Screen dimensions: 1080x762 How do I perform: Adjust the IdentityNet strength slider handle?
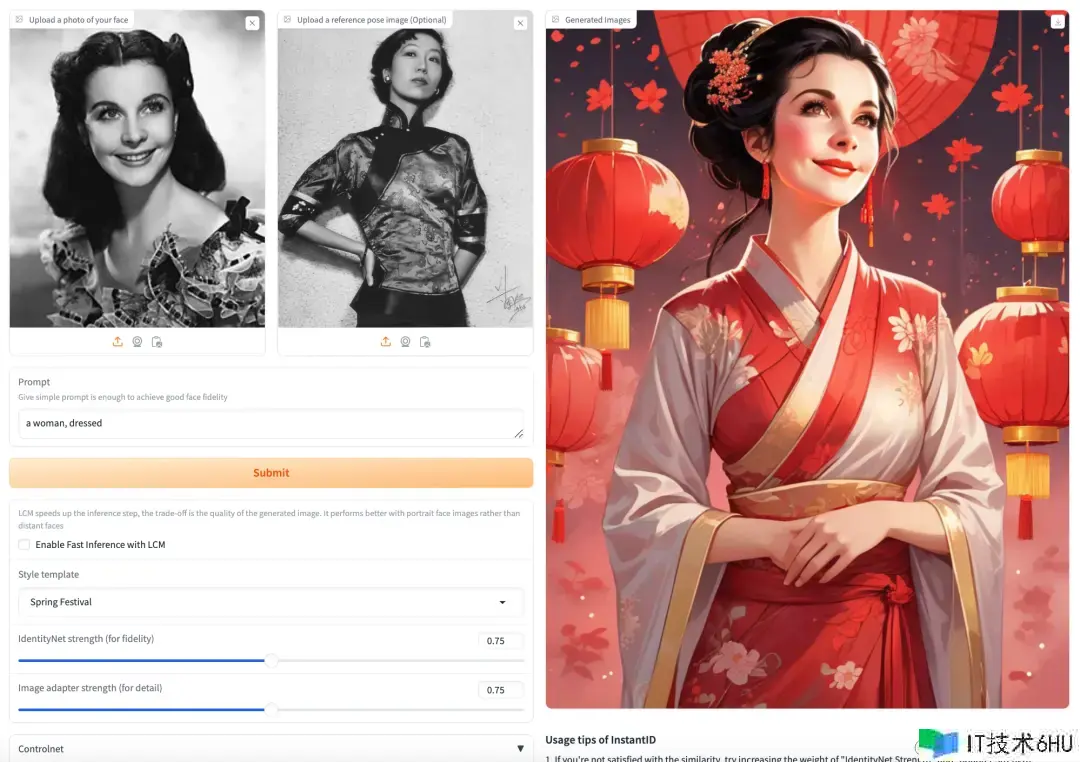[x=272, y=660]
